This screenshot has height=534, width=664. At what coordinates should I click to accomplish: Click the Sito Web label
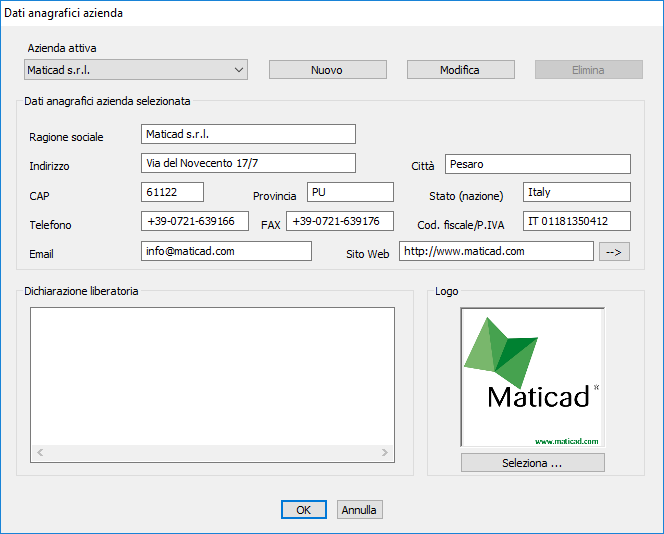[x=368, y=254]
